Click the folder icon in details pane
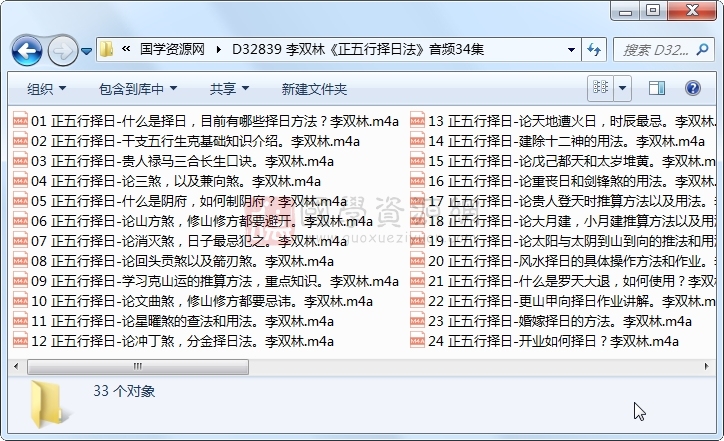The image size is (724, 441). (x=49, y=404)
